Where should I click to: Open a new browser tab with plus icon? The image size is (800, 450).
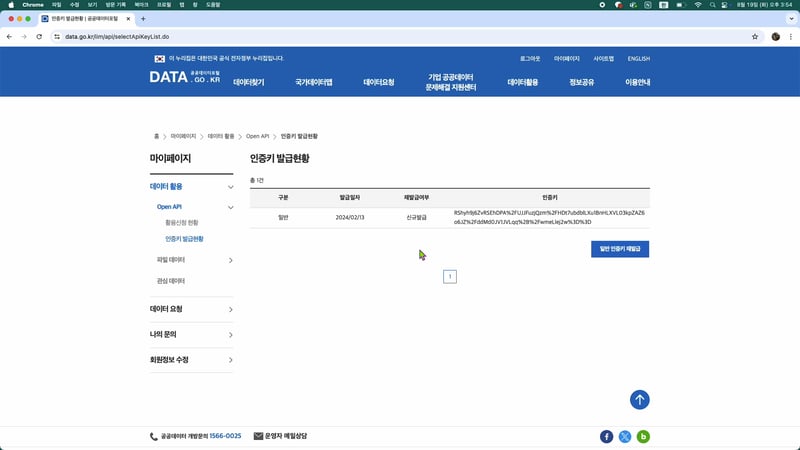click(x=143, y=19)
